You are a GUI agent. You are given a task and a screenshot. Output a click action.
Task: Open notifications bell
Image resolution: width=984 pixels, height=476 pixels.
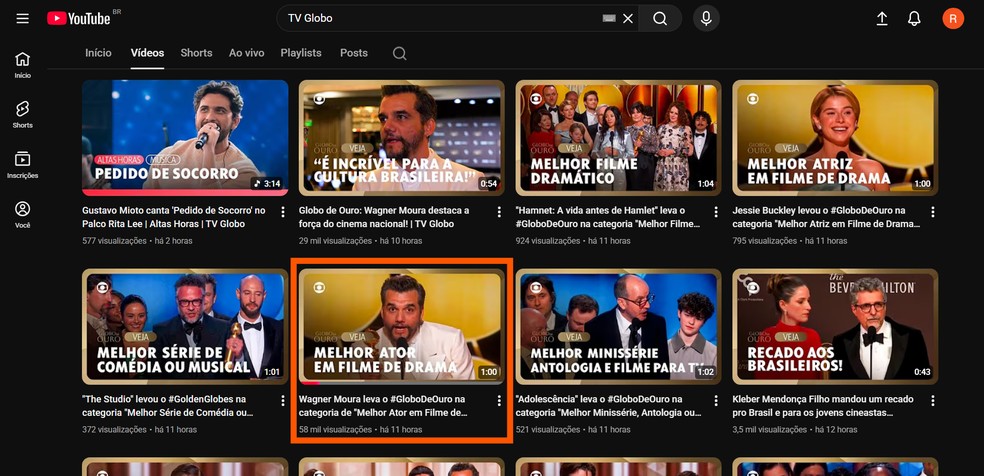coord(914,18)
